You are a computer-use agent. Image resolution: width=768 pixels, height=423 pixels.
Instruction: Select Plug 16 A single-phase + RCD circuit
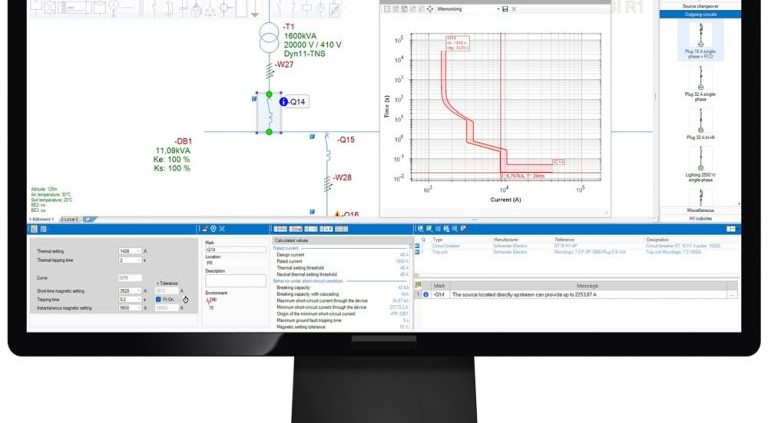(x=700, y=41)
